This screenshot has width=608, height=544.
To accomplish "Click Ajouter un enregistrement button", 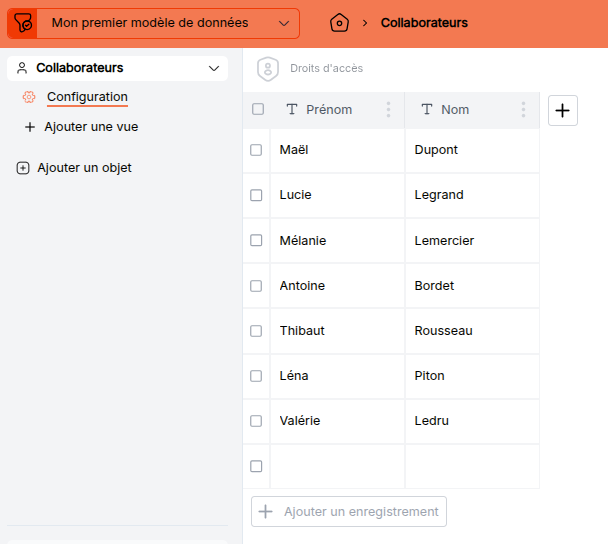I will [349, 511].
